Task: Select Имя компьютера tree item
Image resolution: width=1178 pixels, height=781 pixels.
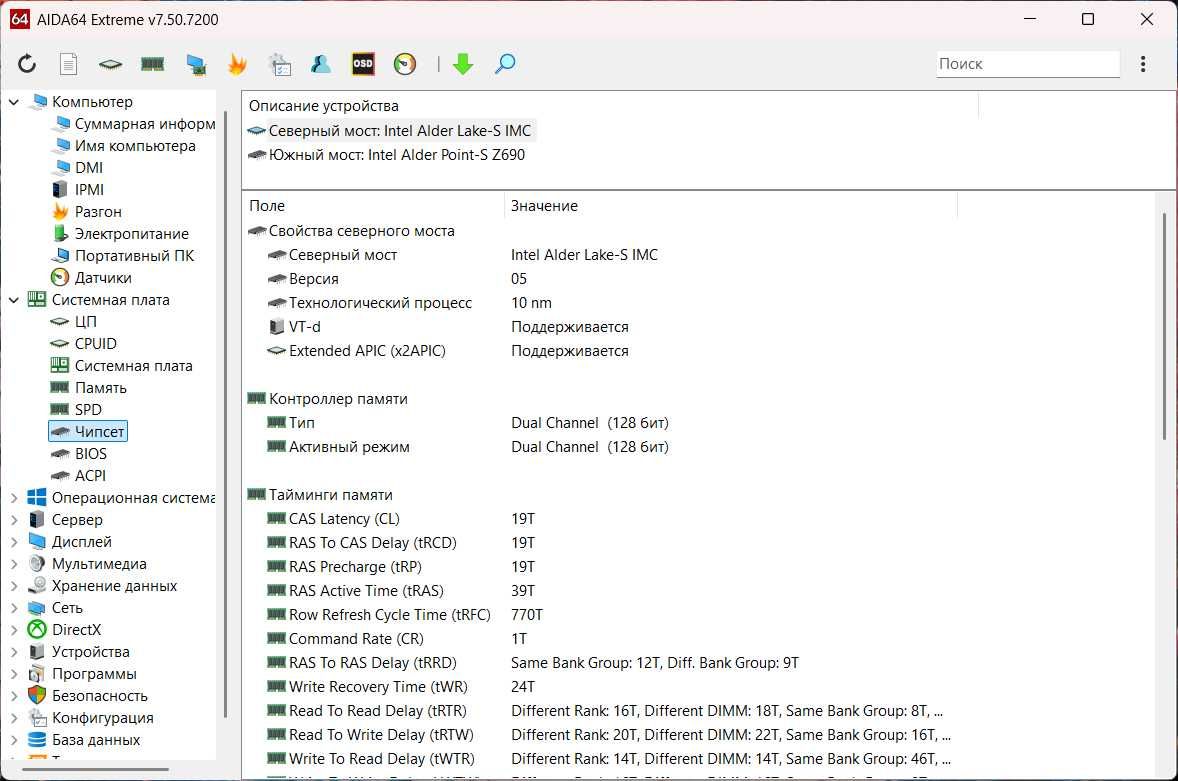Action: [124, 146]
